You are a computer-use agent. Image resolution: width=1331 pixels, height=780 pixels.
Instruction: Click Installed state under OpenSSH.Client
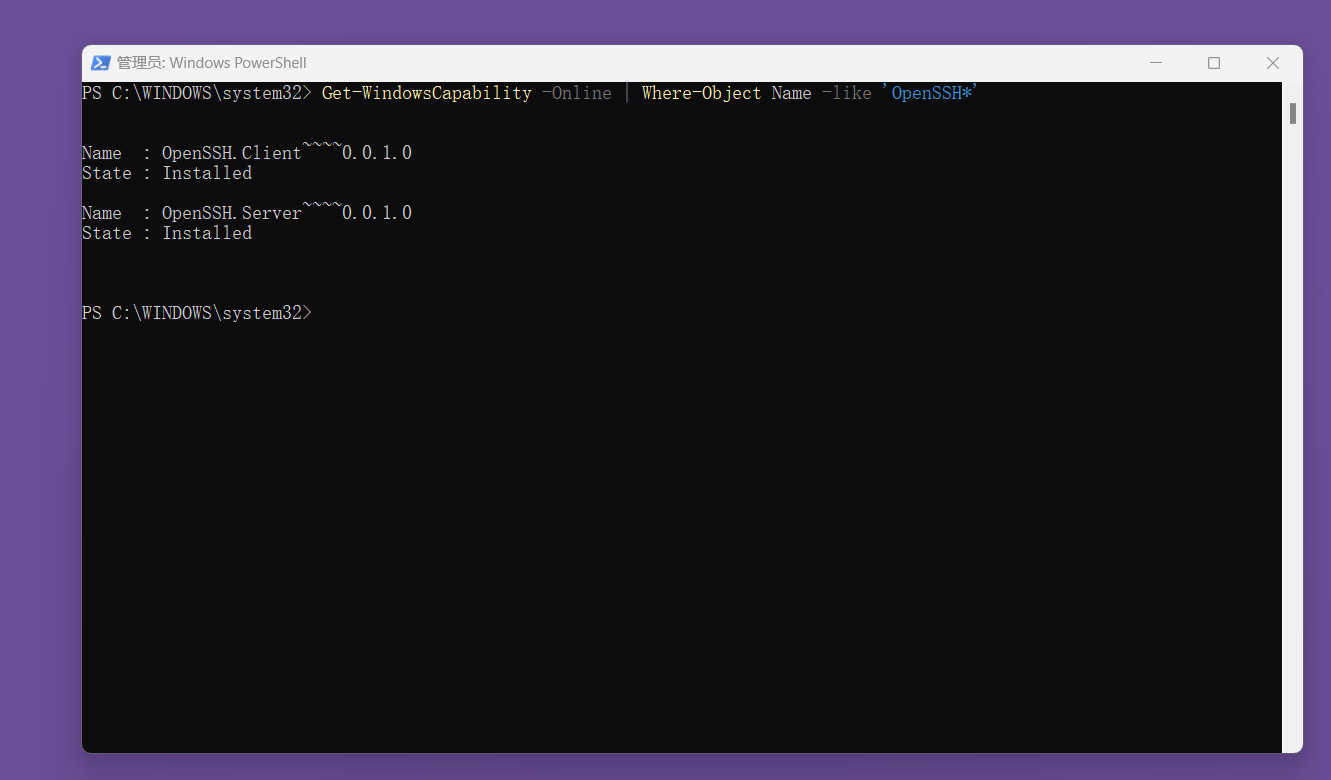point(207,173)
